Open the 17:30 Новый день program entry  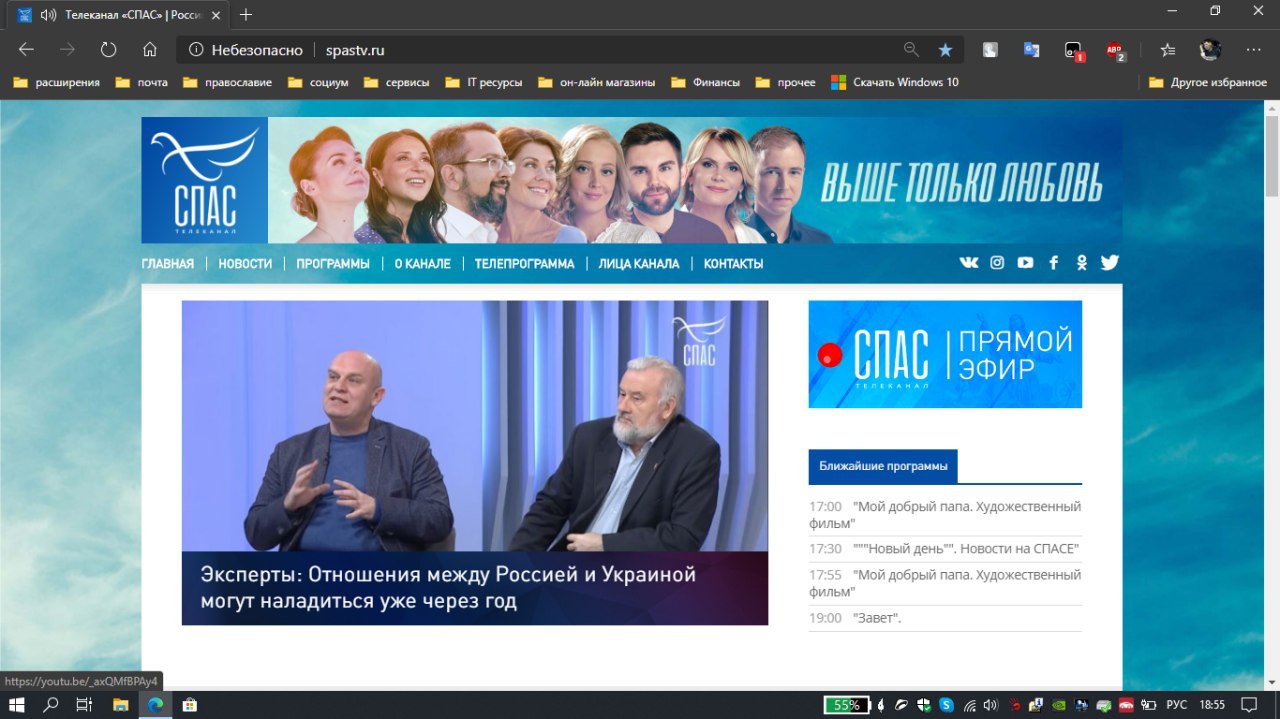tap(945, 548)
